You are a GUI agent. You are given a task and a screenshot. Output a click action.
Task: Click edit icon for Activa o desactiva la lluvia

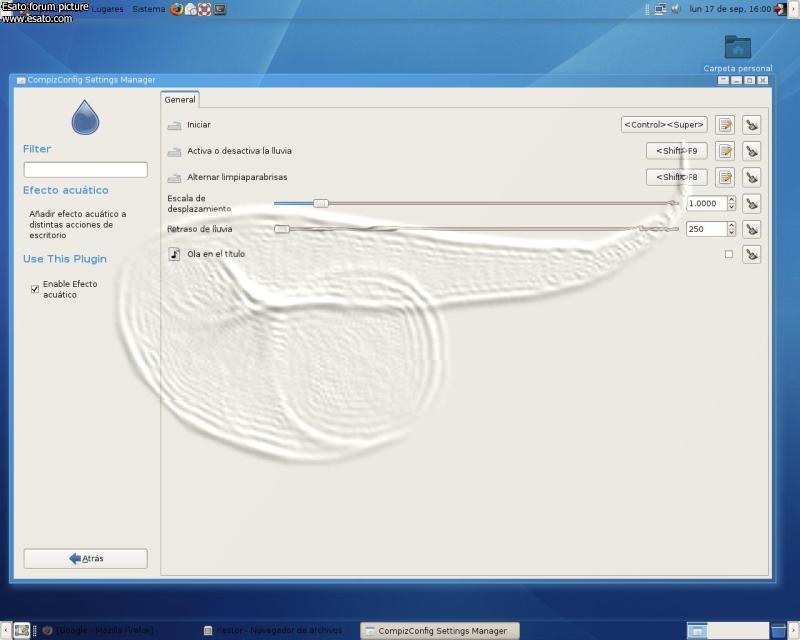tap(725, 151)
